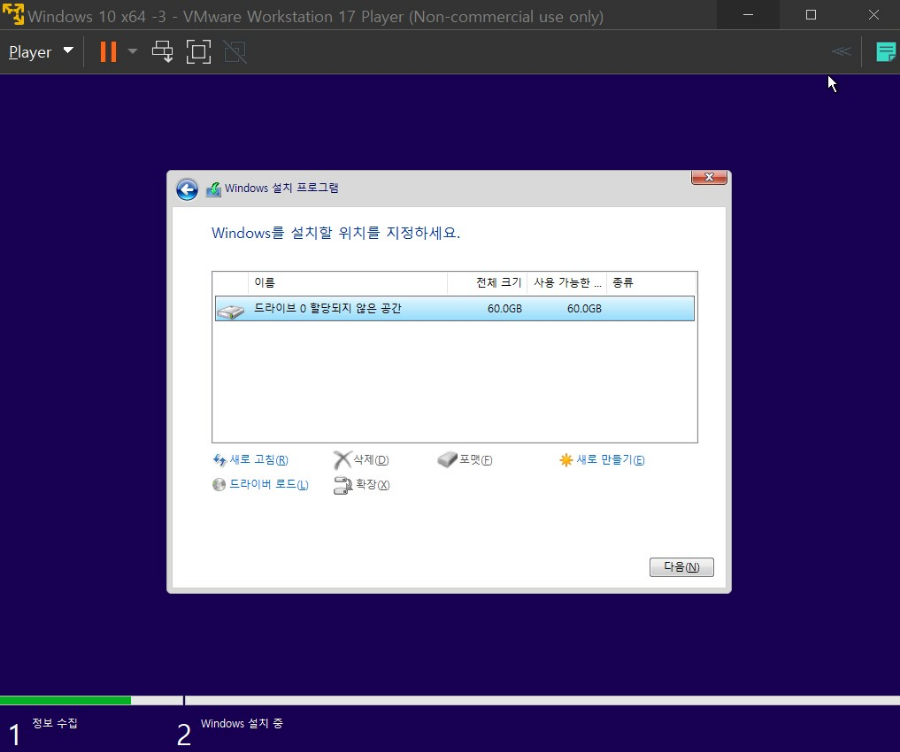Image resolution: width=900 pixels, height=752 pixels.
Task: Click the 종류 column header
Action: tap(651, 282)
